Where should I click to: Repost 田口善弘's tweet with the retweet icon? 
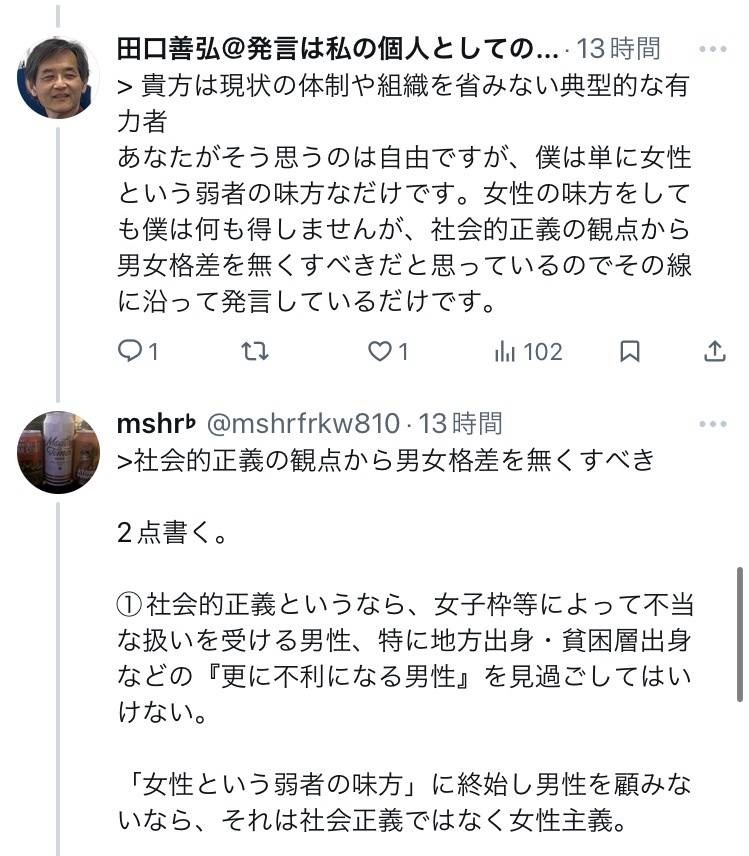click(256, 351)
